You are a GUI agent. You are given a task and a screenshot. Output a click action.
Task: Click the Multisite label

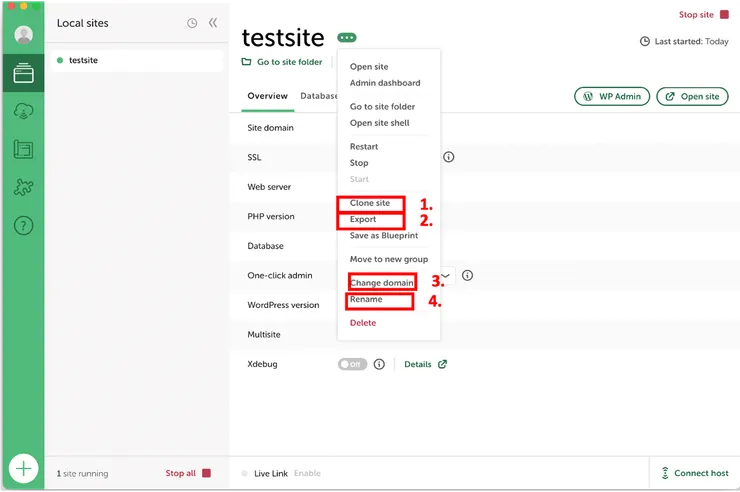pyautogui.click(x=264, y=334)
